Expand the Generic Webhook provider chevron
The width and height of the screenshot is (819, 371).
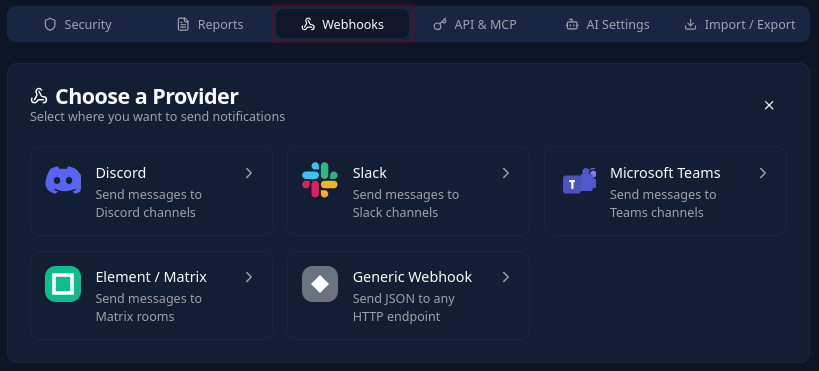[x=506, y=277]
